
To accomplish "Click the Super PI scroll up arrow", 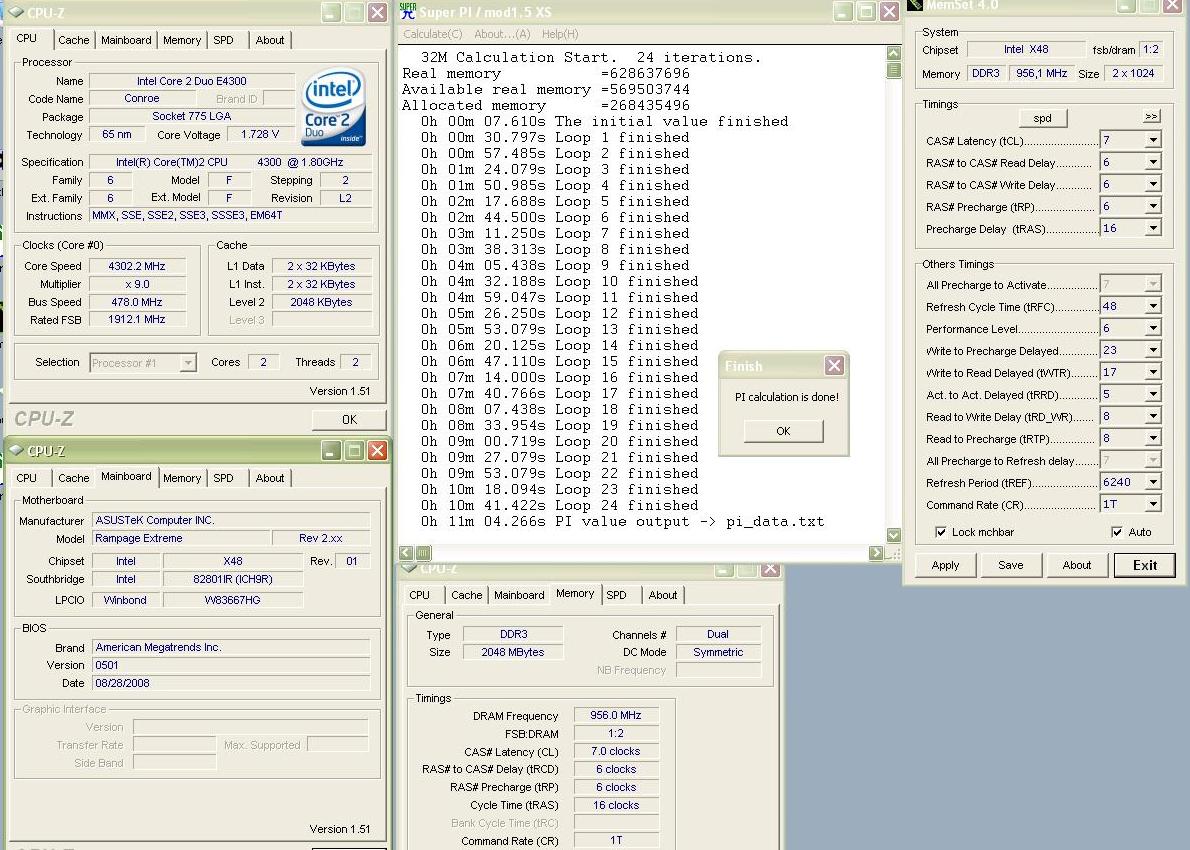I will tap(893, 53).
